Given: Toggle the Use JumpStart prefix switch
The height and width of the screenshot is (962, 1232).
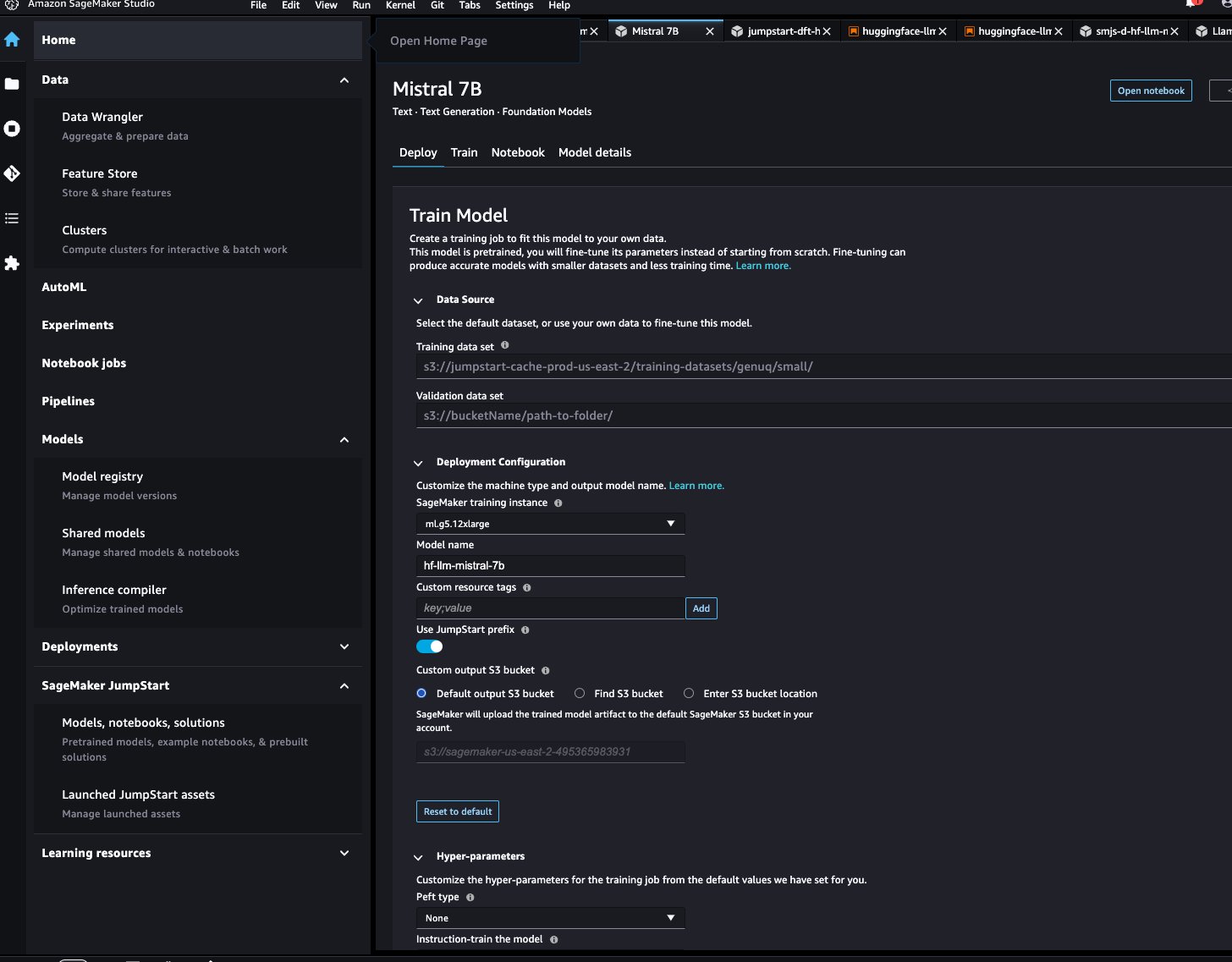Looking at the screenshot, I should (430, 646).
